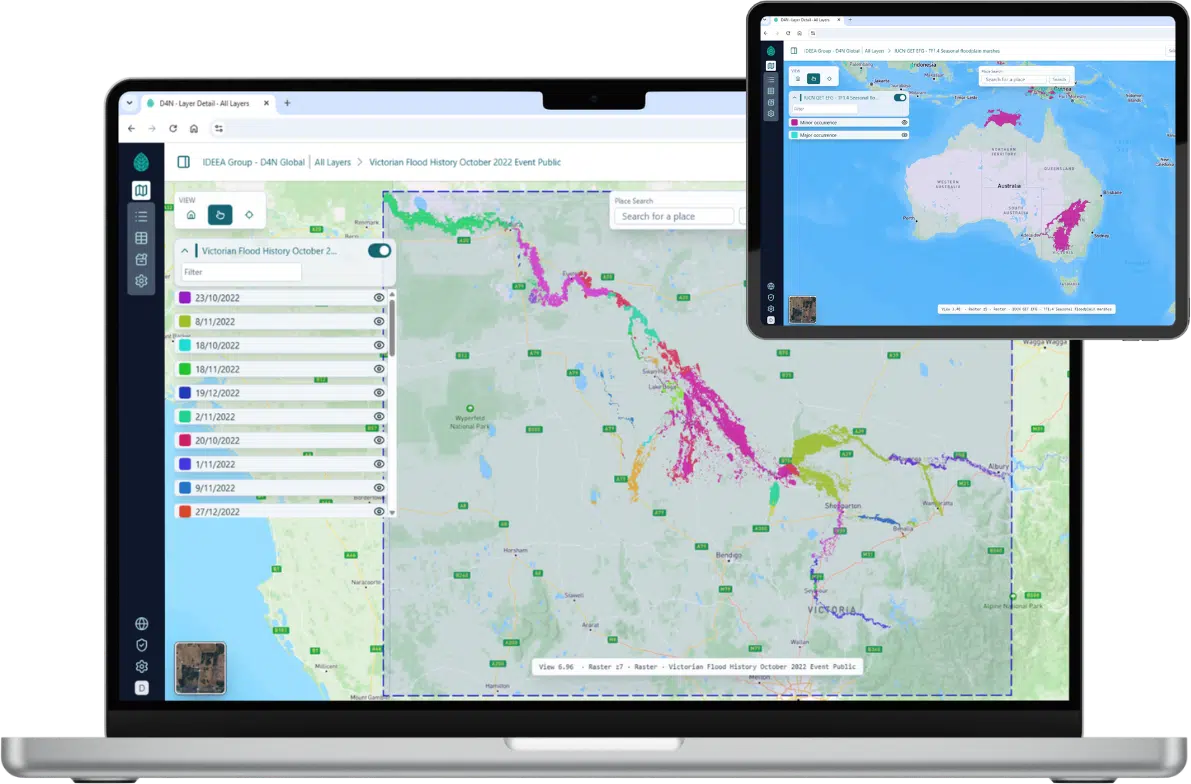
Task: Open the lower settings gear in laptop sidebar
Action: [141, 666]
